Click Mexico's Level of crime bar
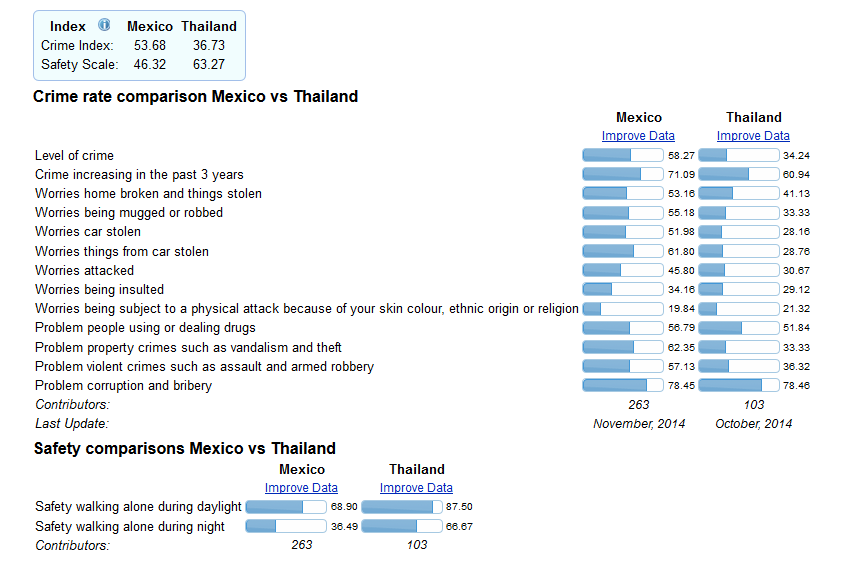Image resolution: width=845 pixels, height=579 pixels. click(x=623, y=156)
